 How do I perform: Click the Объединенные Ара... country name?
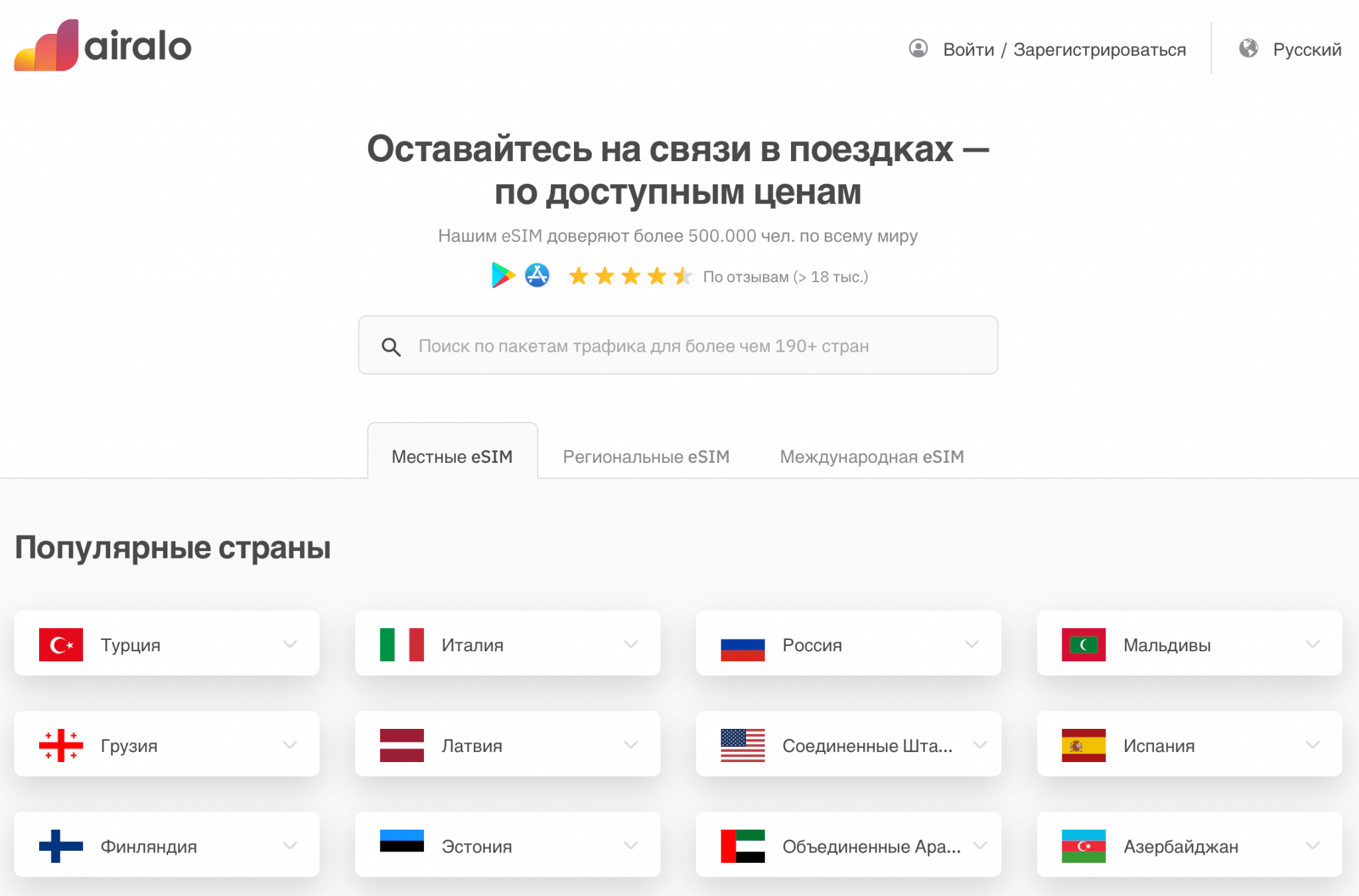click(x=871, y=846)
